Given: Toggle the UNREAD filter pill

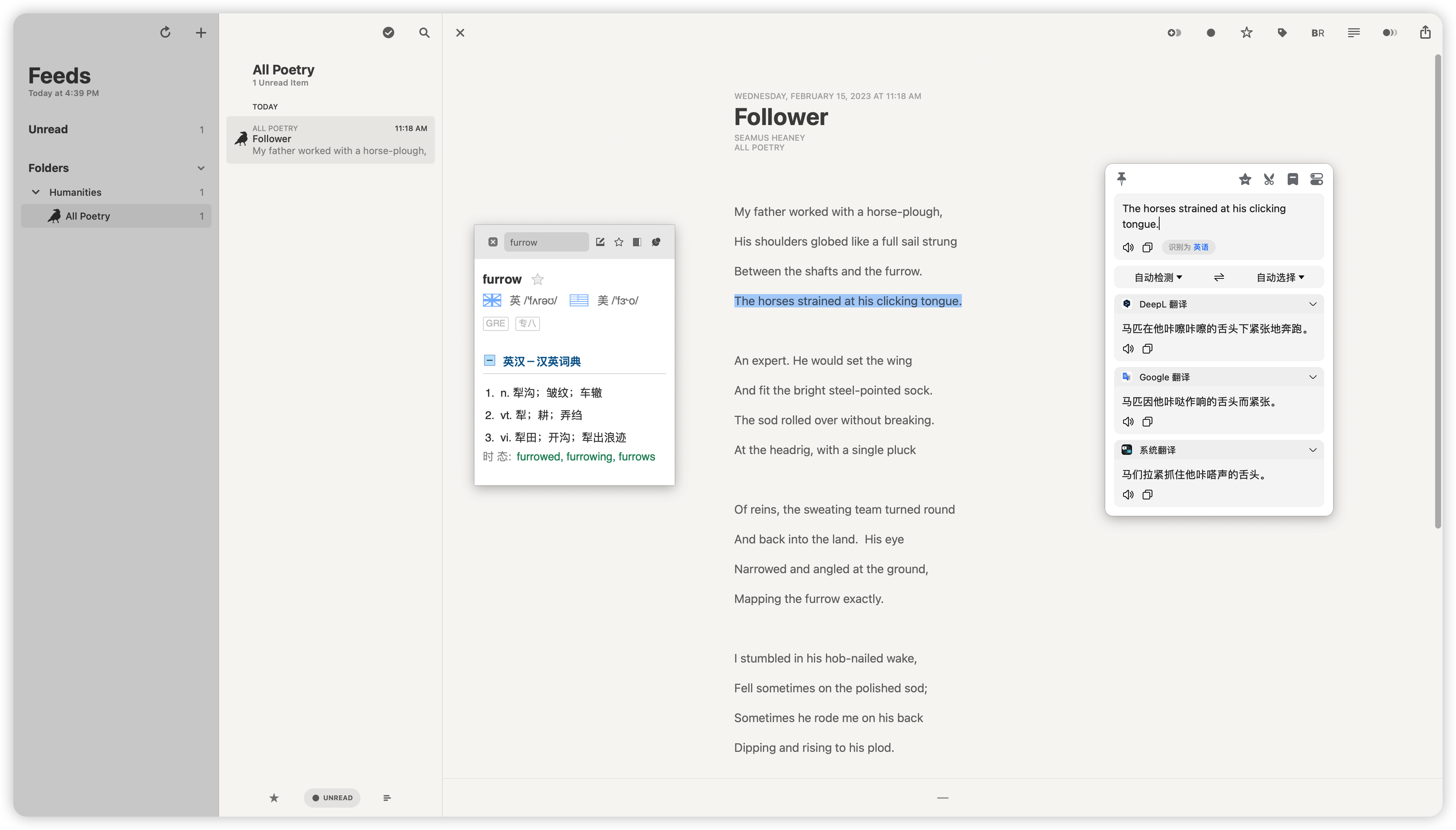Looking at the screenshot, I should click(332, 798).
